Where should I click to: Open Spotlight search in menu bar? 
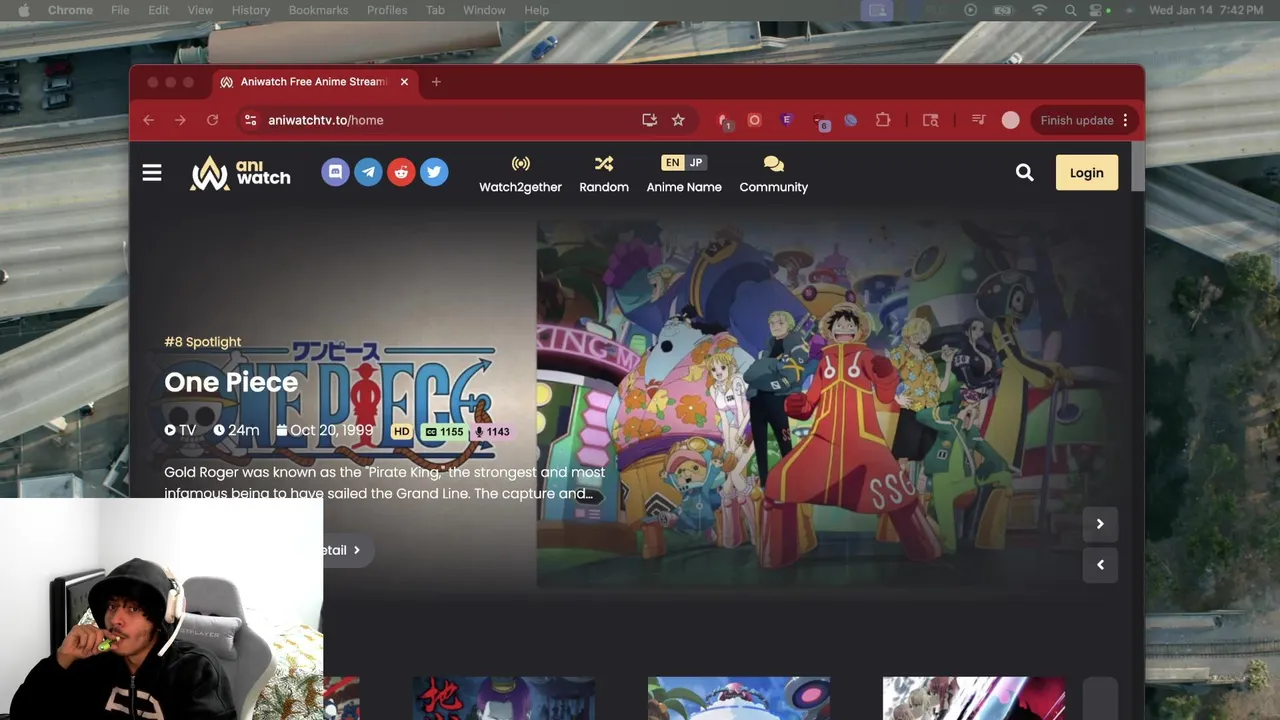tap(1070, 10)
